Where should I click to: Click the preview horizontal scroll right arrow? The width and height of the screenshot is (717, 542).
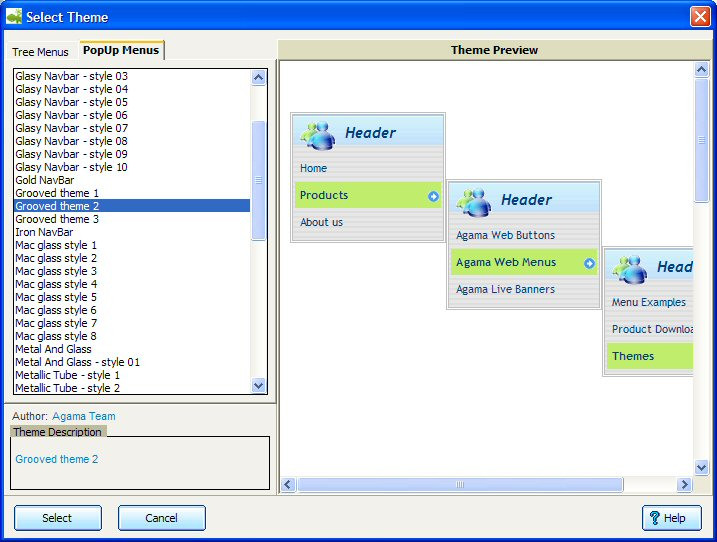click(684, 484)
